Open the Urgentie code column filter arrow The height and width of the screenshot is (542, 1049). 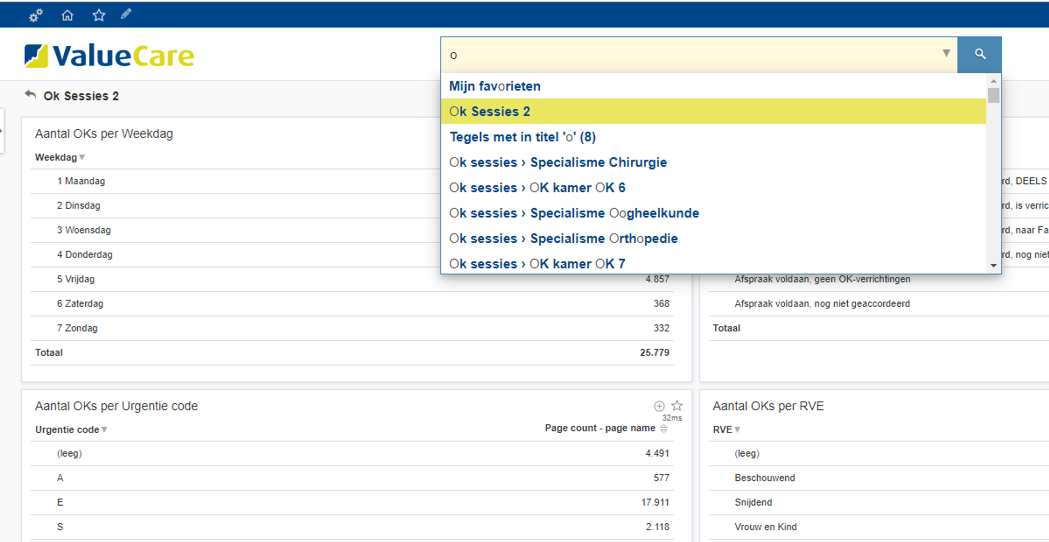click(x=104, y=430)
